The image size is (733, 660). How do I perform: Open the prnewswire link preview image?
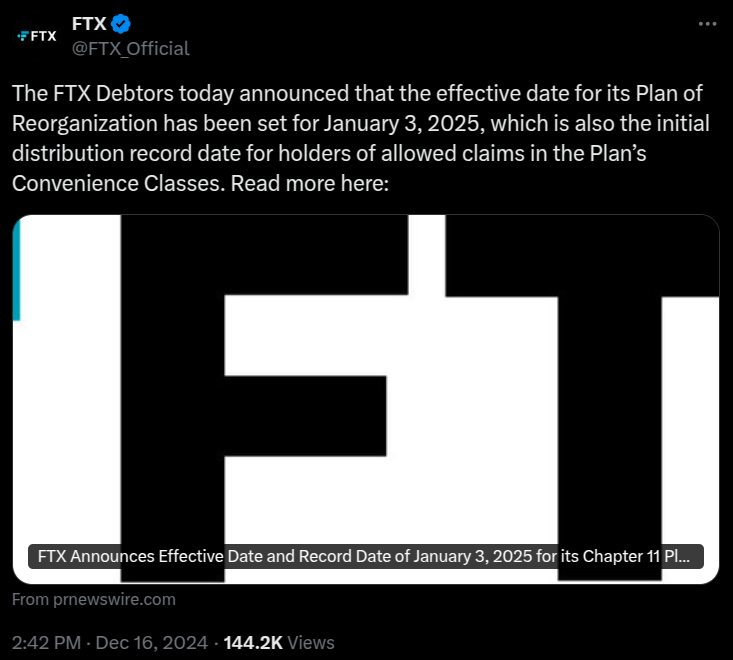pos(366,399)
